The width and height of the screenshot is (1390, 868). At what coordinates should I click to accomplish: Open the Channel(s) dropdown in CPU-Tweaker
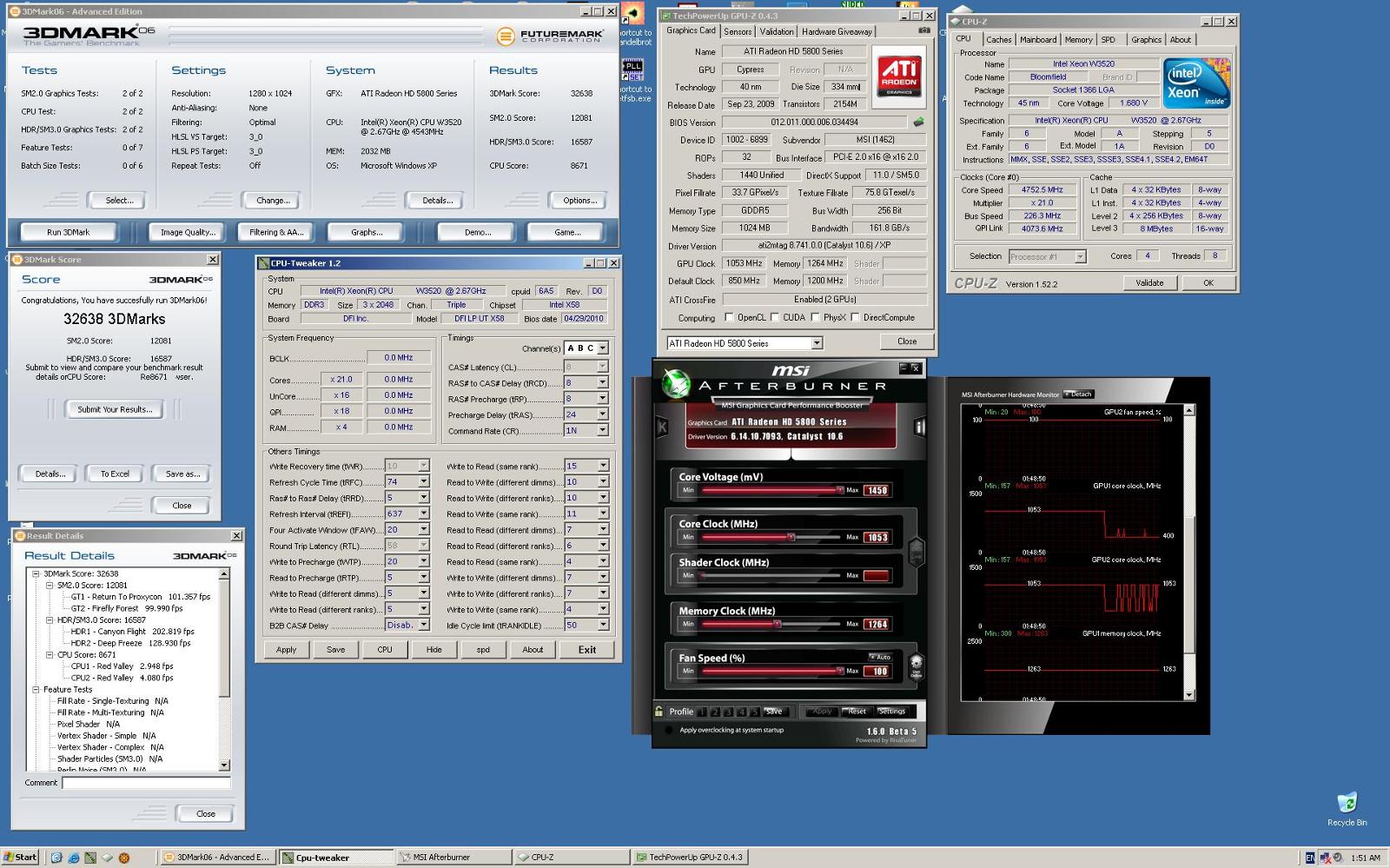tap(603, 348)
